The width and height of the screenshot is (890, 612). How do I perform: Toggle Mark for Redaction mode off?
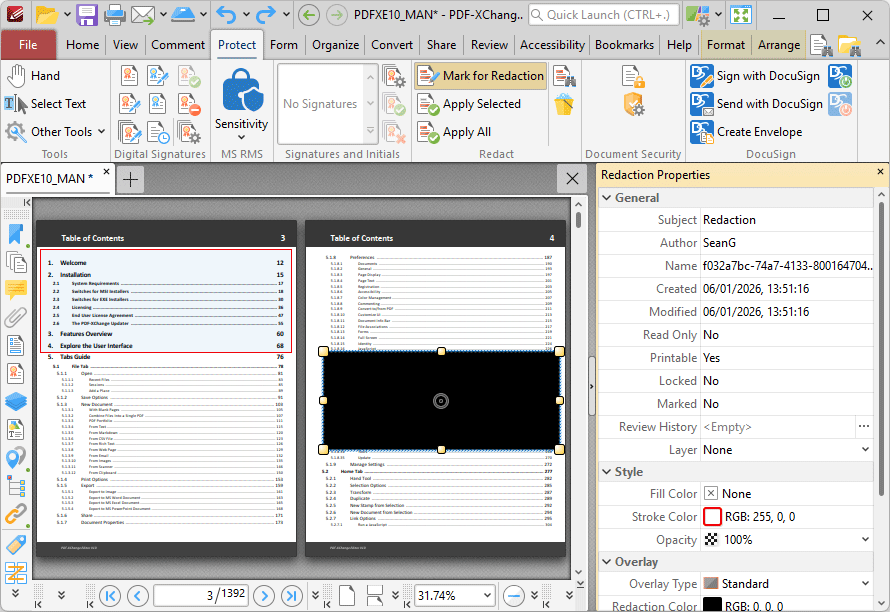tap(479, 75)
